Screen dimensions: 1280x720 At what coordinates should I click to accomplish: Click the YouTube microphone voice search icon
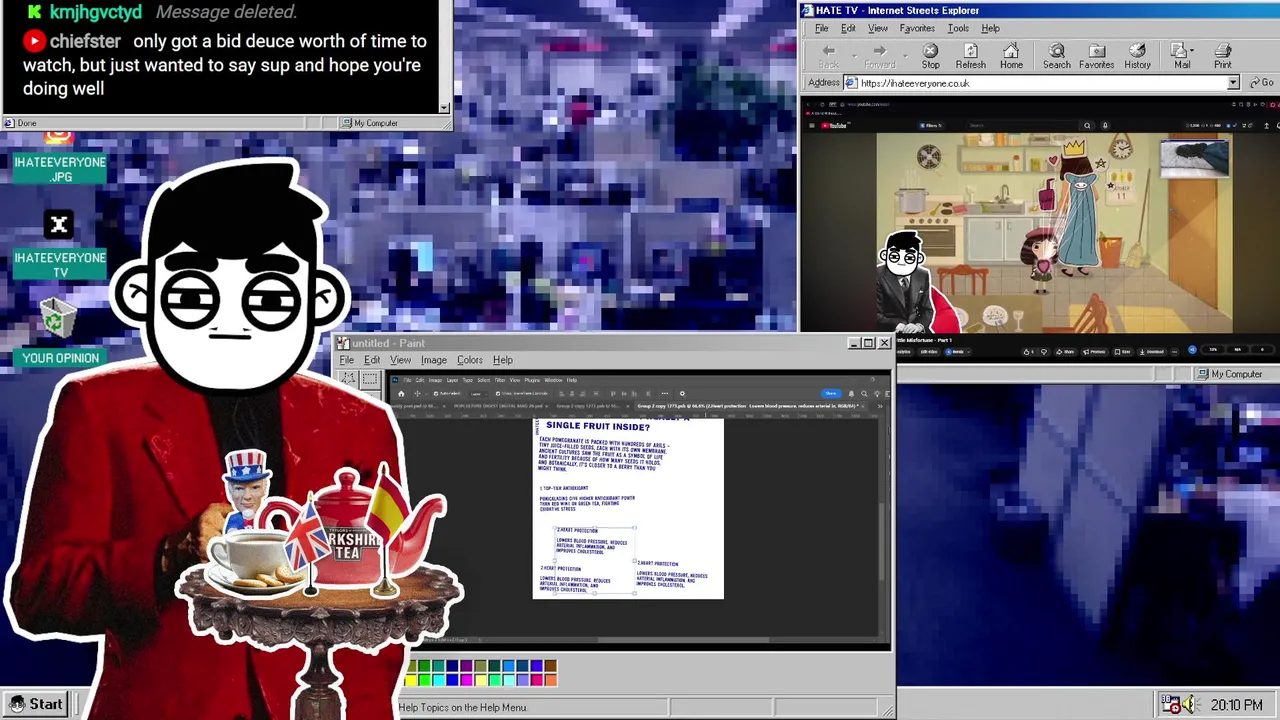(1105, 125)
